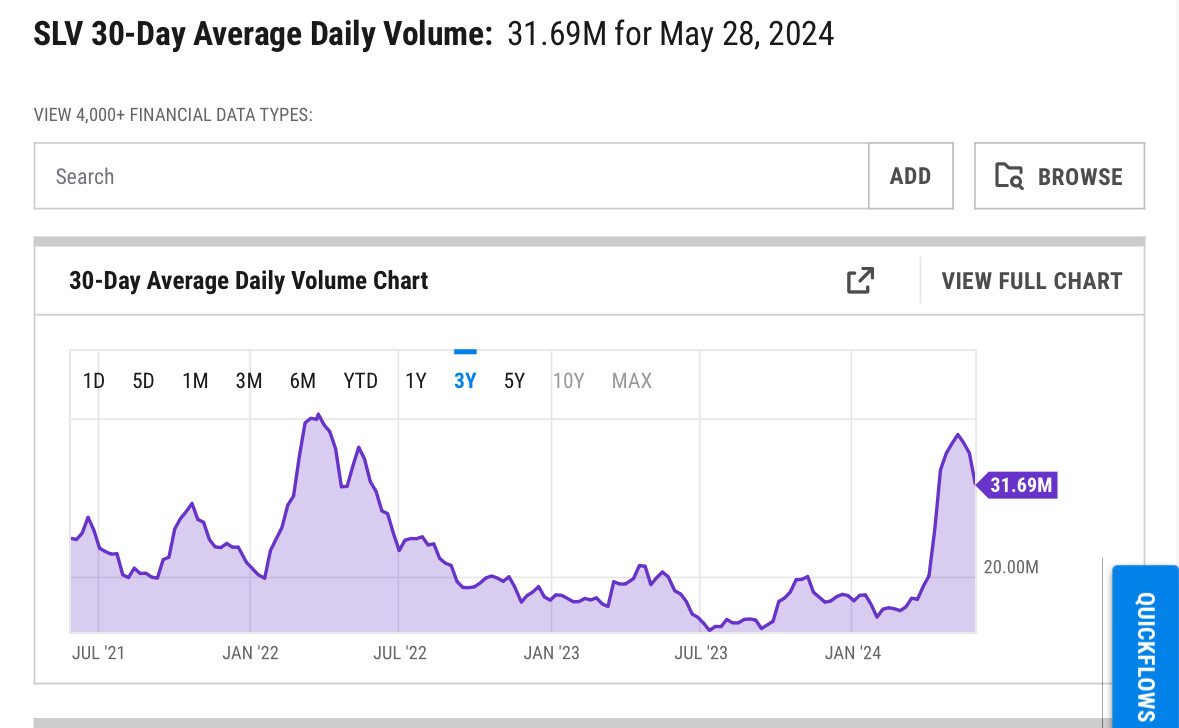Click the JAN '22 axis label
The width and height of the screenshot is (1179, 728).
click(x=250, y=653)
